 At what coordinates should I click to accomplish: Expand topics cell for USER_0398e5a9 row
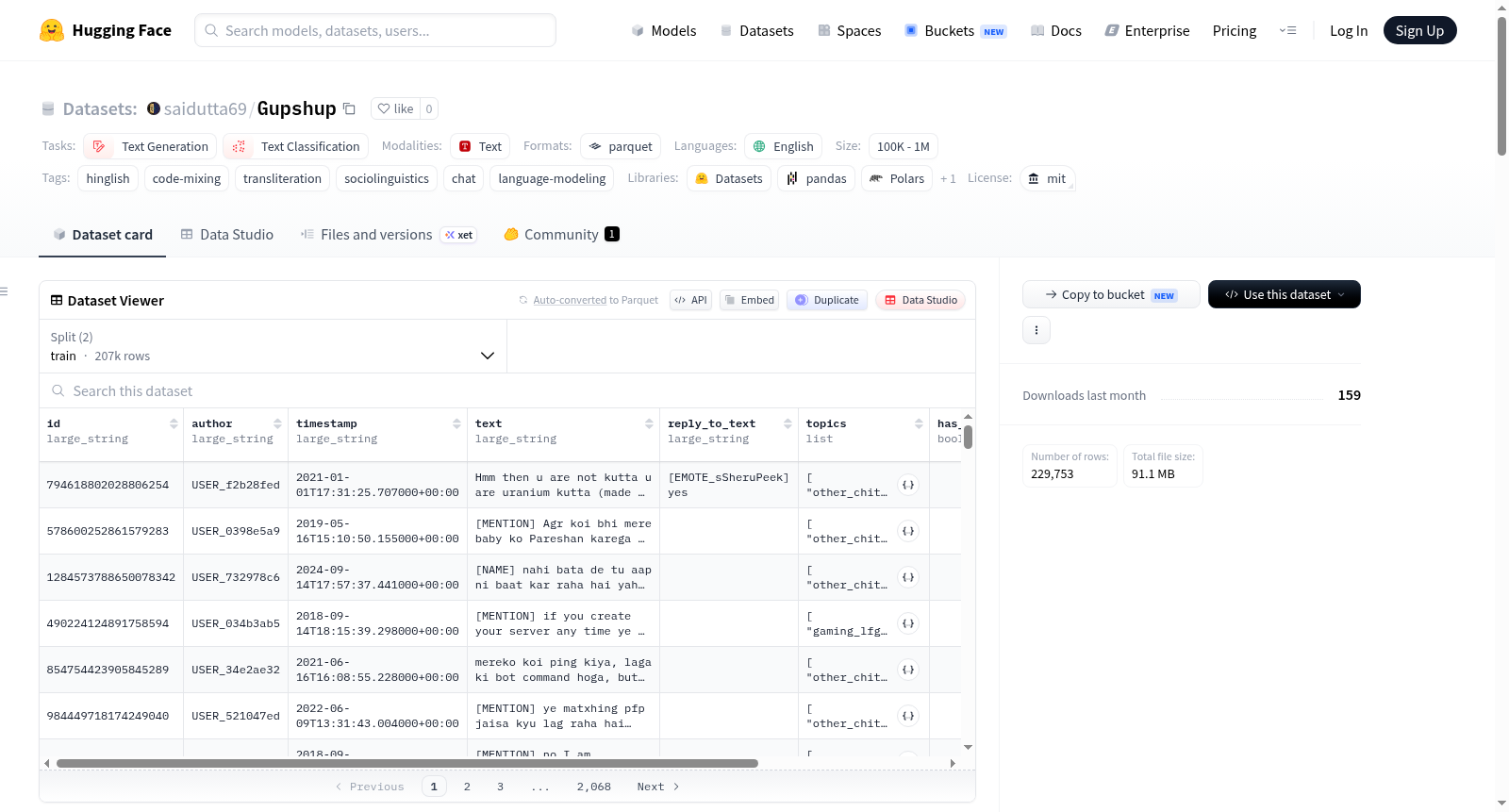908,531
